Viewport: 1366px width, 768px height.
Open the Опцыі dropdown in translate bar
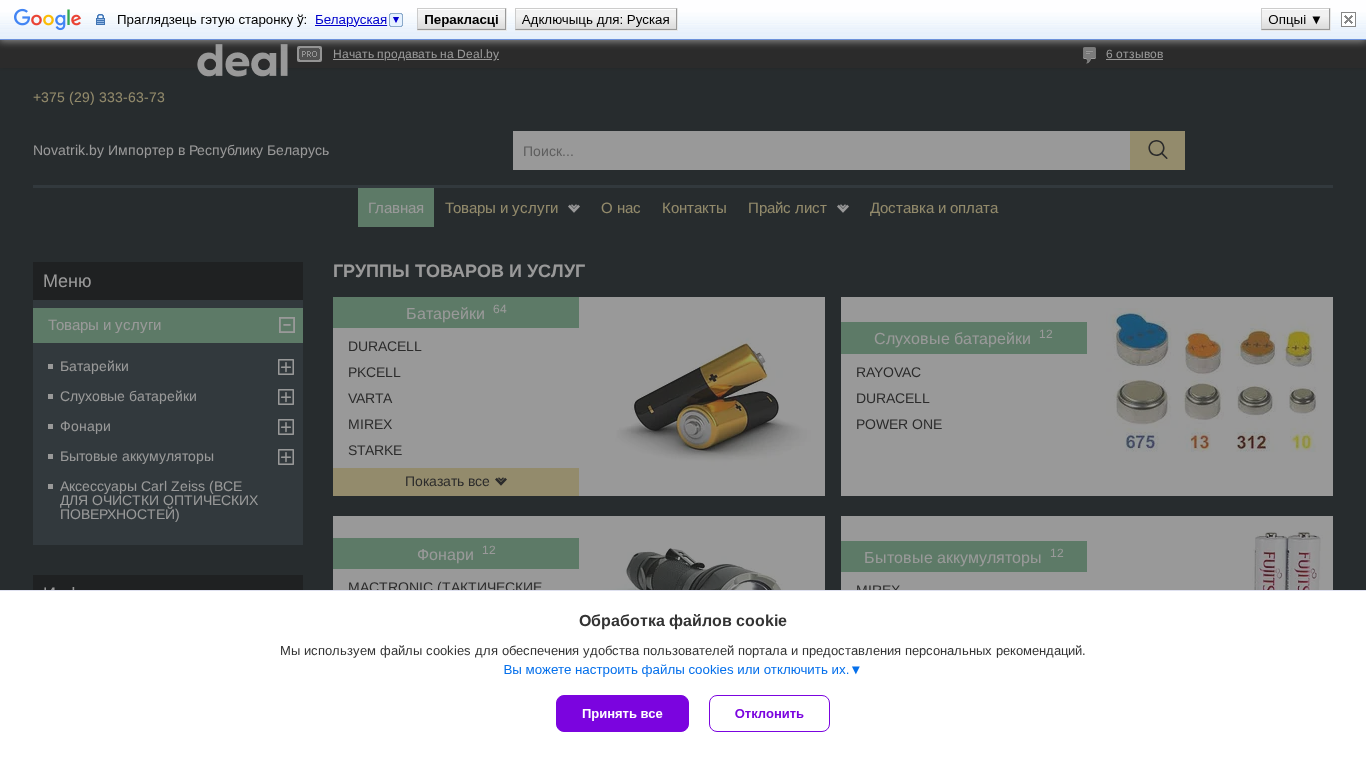(x=1295, y=19)
